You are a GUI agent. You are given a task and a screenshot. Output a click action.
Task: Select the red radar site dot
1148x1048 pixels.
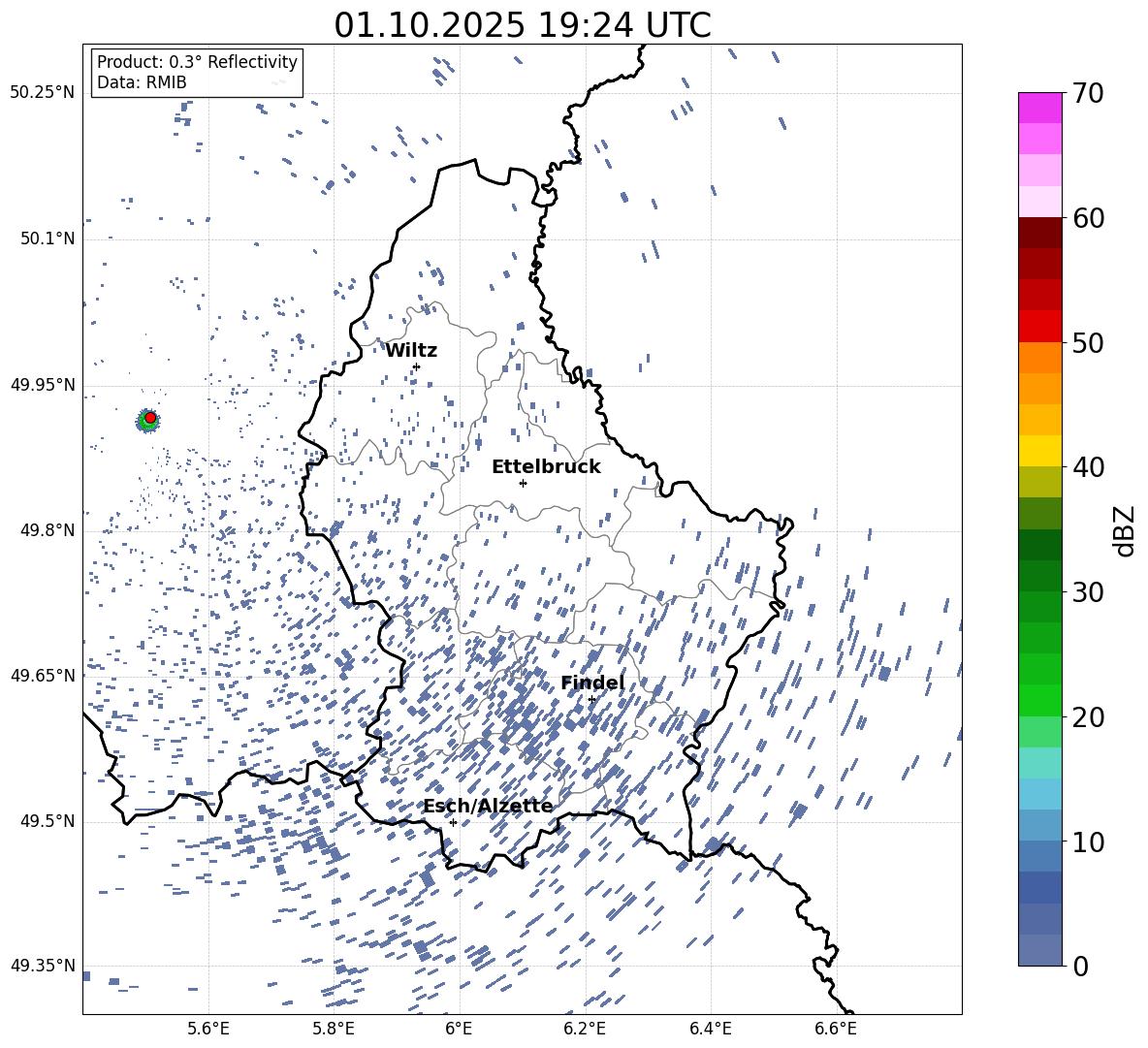tap(149, 418)
